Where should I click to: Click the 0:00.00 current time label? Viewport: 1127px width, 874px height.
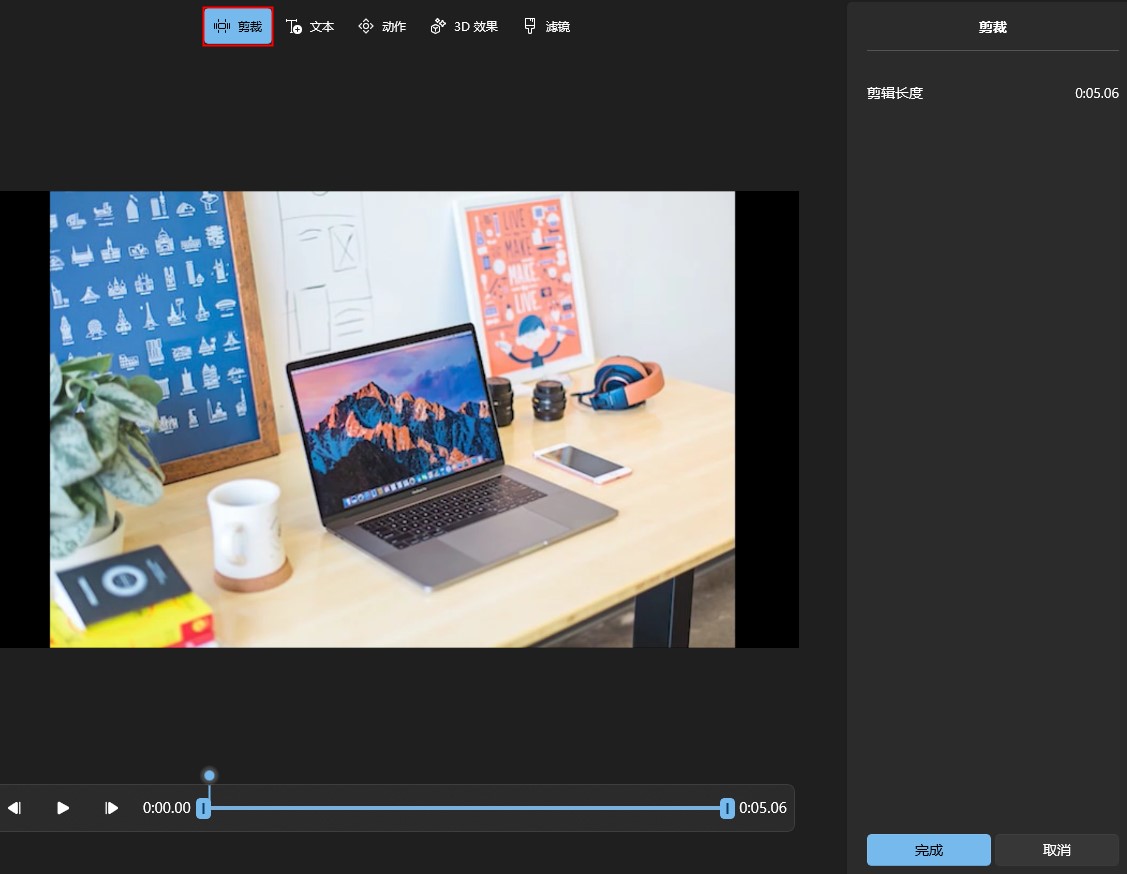pyautogui.click(x=166, y=808)
